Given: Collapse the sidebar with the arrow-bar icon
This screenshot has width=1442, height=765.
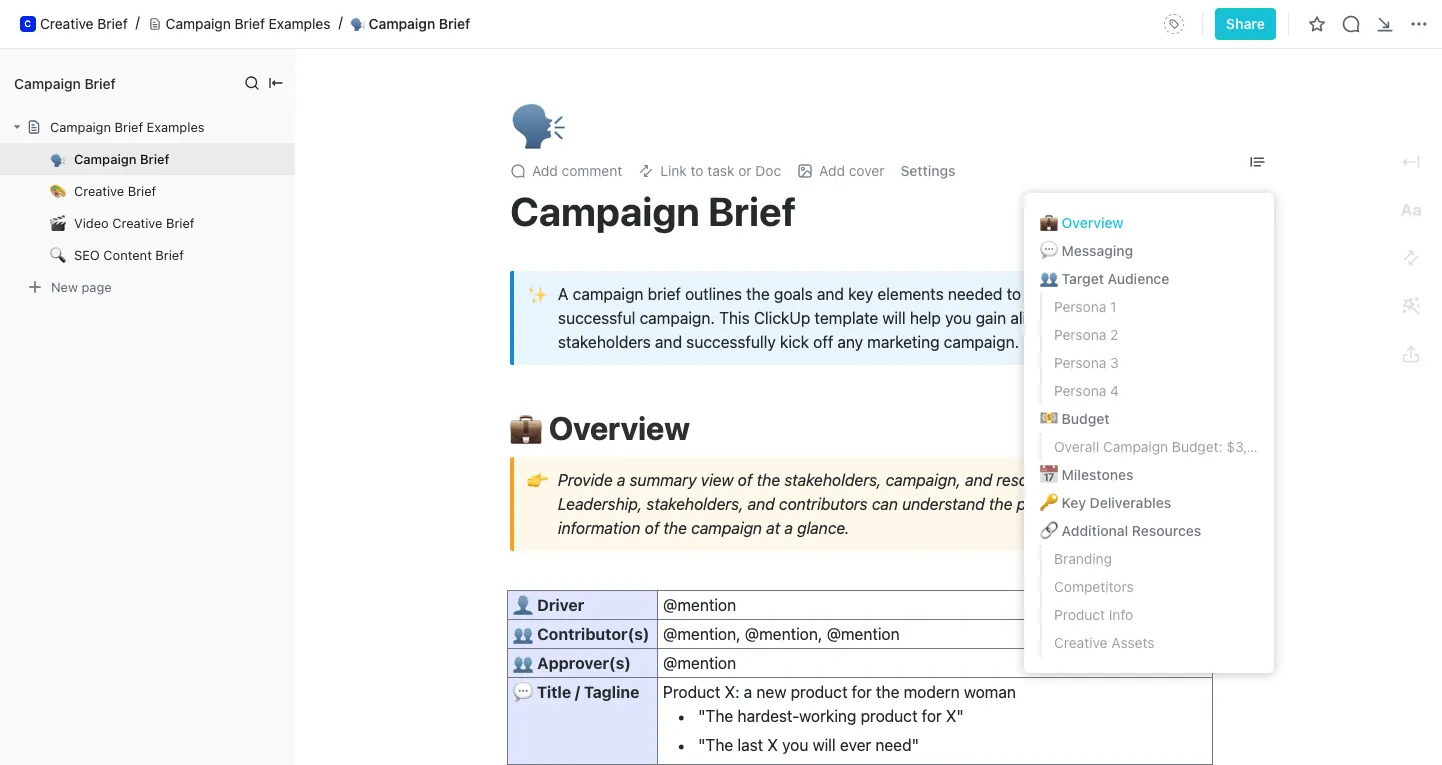Looking at the screenshot, I should tap(276, 83).
